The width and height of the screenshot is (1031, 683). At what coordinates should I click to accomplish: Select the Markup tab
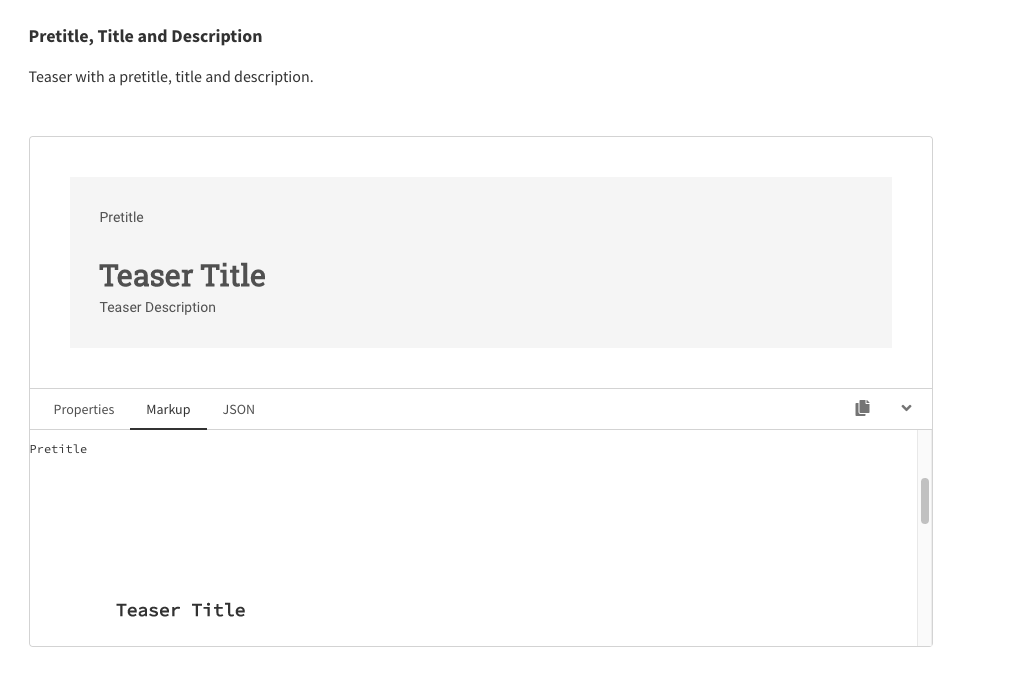[x=167, y=409]
